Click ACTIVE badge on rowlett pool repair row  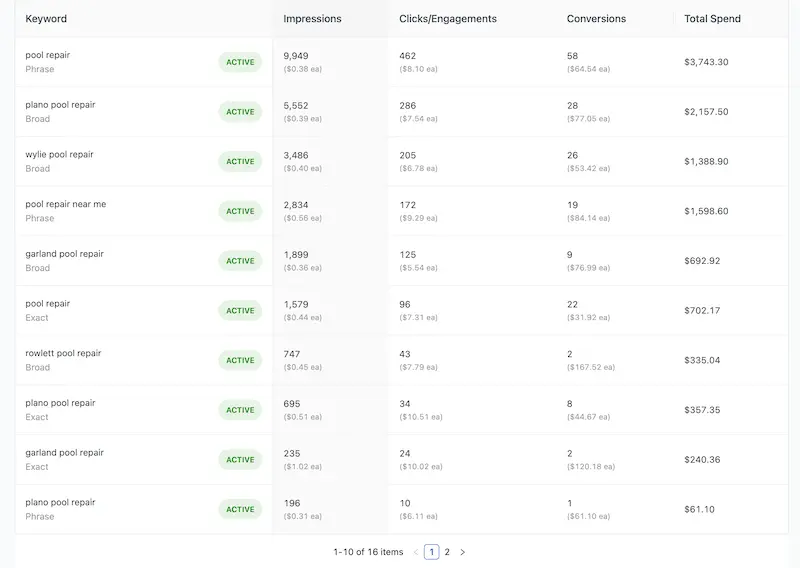(x=240, y=361)
